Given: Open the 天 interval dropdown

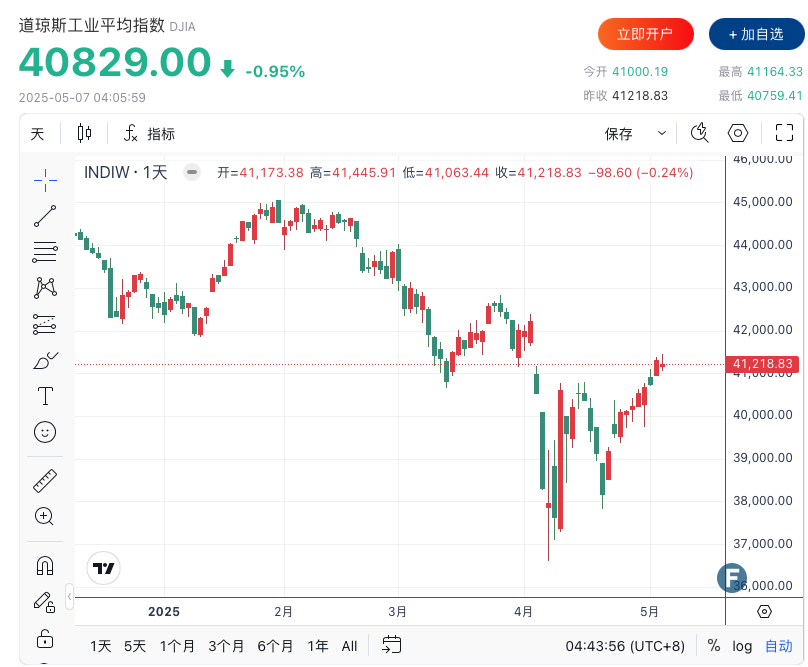Looking at the screenshot, I should coord(37,133).
